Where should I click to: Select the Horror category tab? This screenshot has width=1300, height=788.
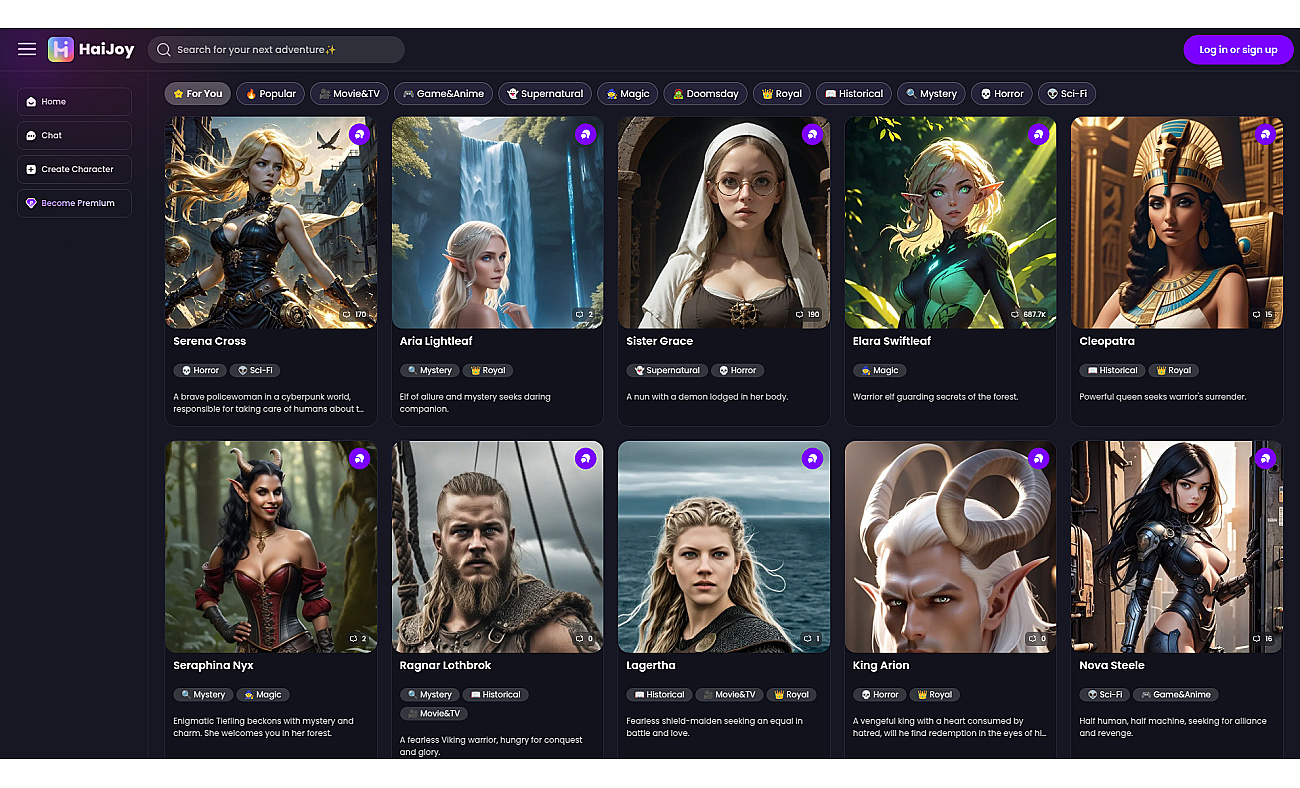click(x=1001, y=93)
